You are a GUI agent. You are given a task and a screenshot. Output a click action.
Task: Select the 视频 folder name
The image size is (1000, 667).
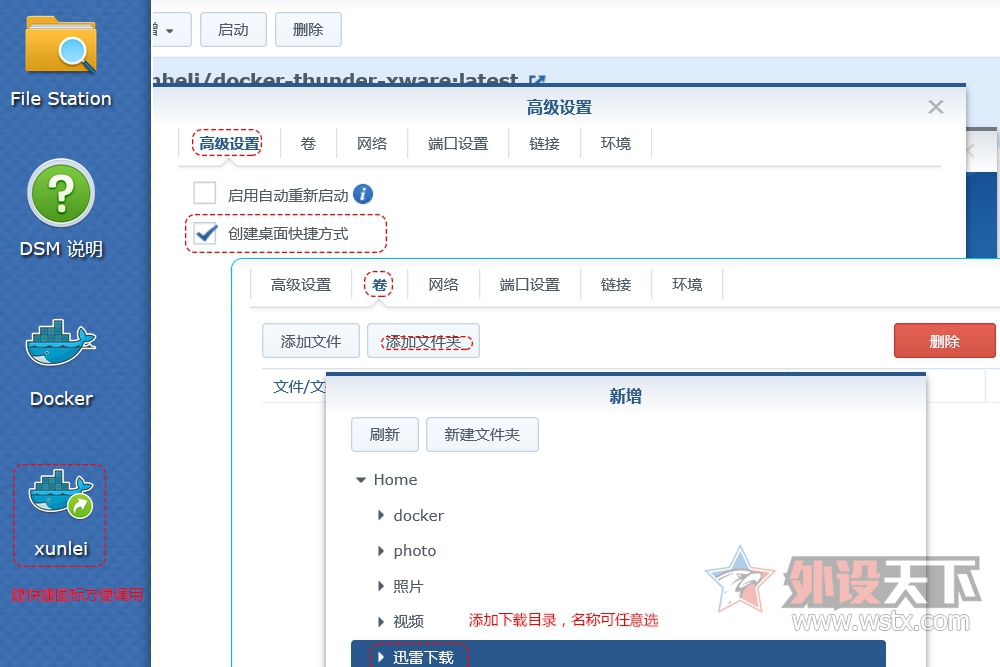click(x=408, y=621)
